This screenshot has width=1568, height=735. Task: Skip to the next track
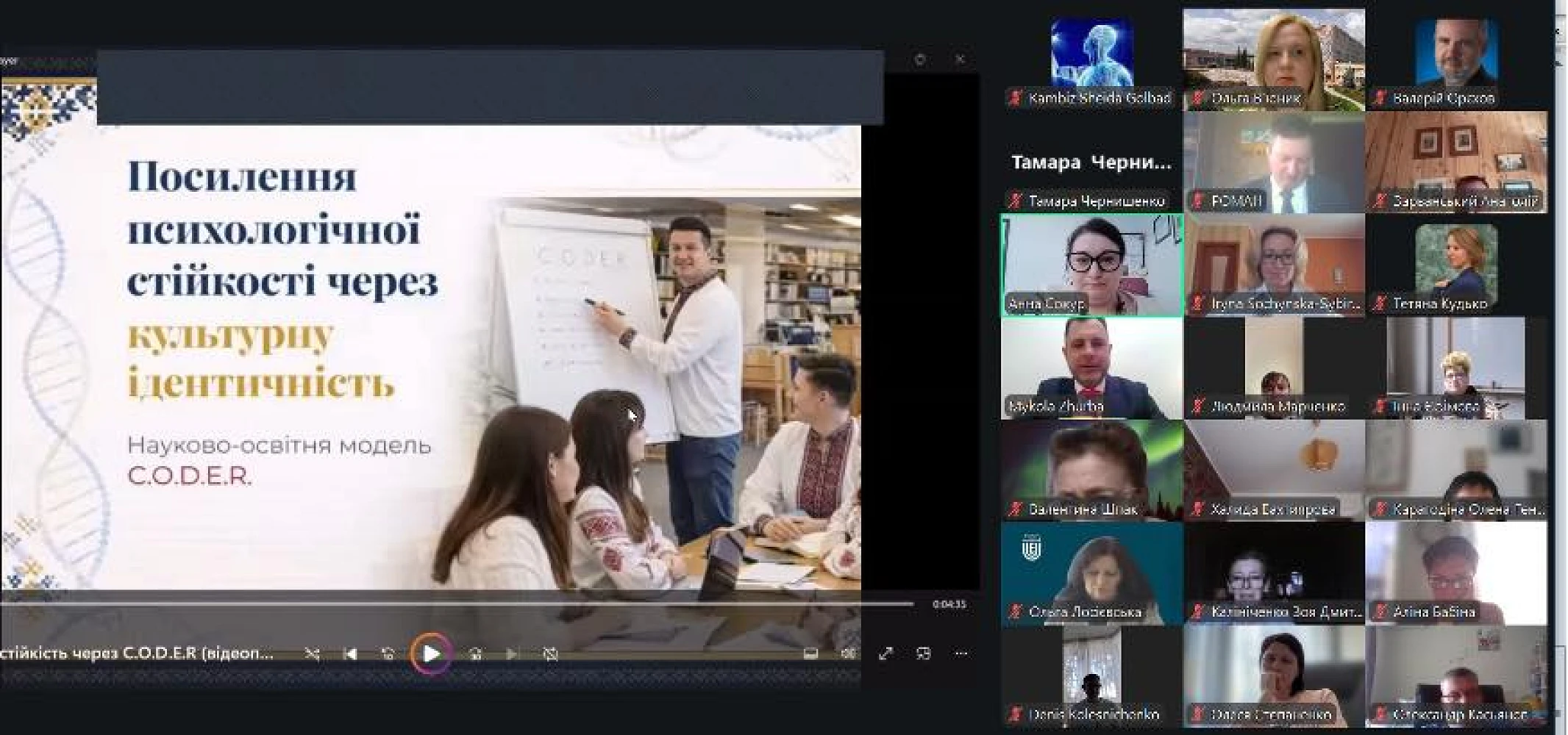(x=512, y=653)
